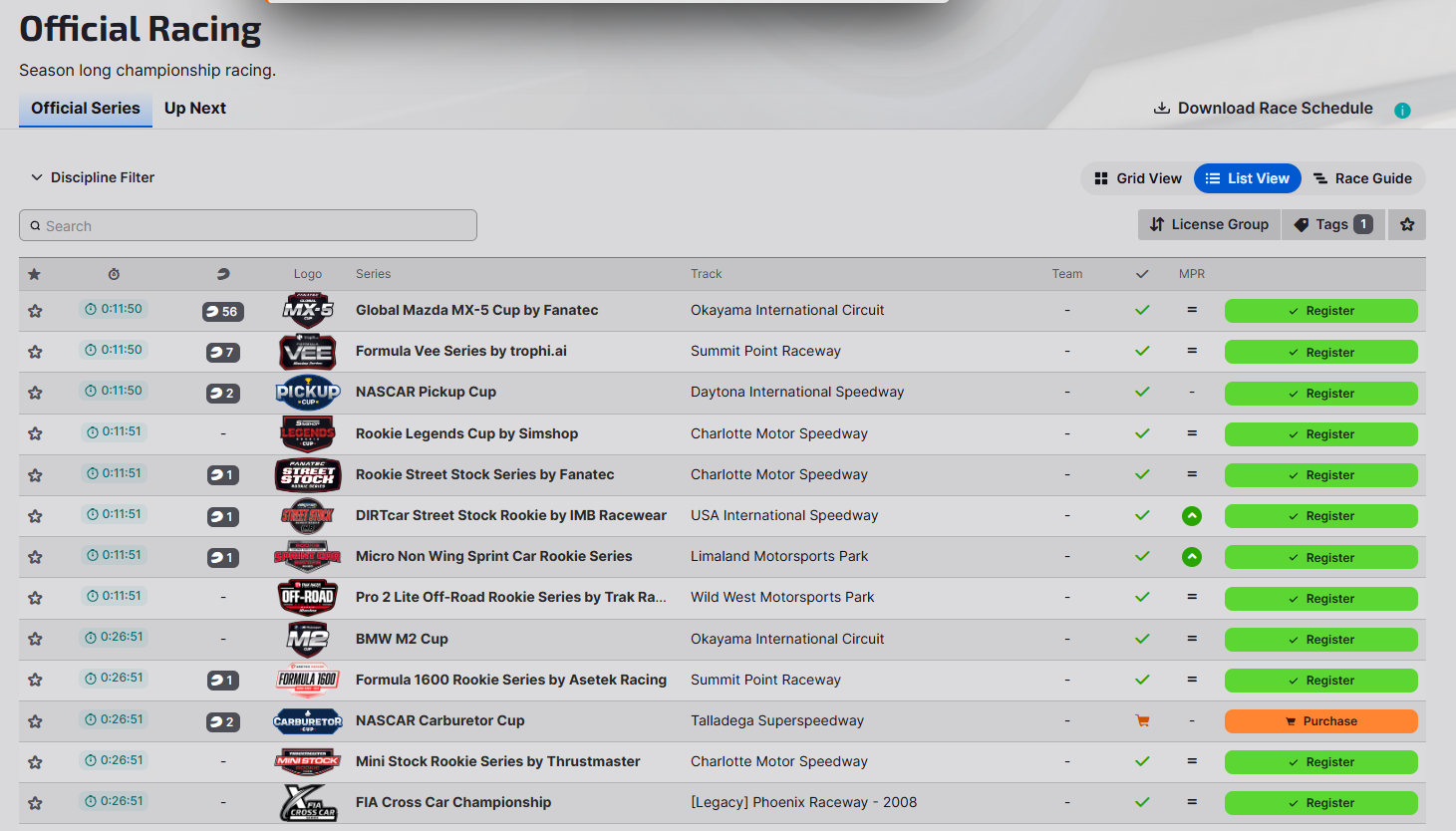The height and width of the screenshot is (831, 1456).
Task: Click the green MPR up-arrow for DIRTcar Street Stock
Action: (1192, 516)
